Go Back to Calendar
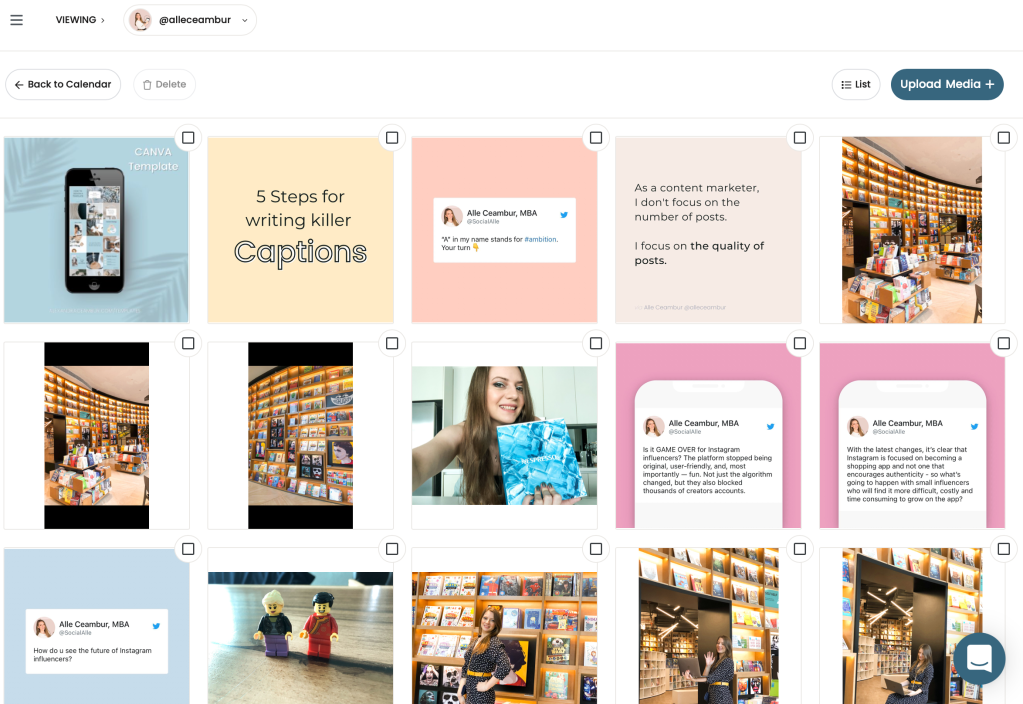The height and width of the screenshot is (704, 1023). 63,85
